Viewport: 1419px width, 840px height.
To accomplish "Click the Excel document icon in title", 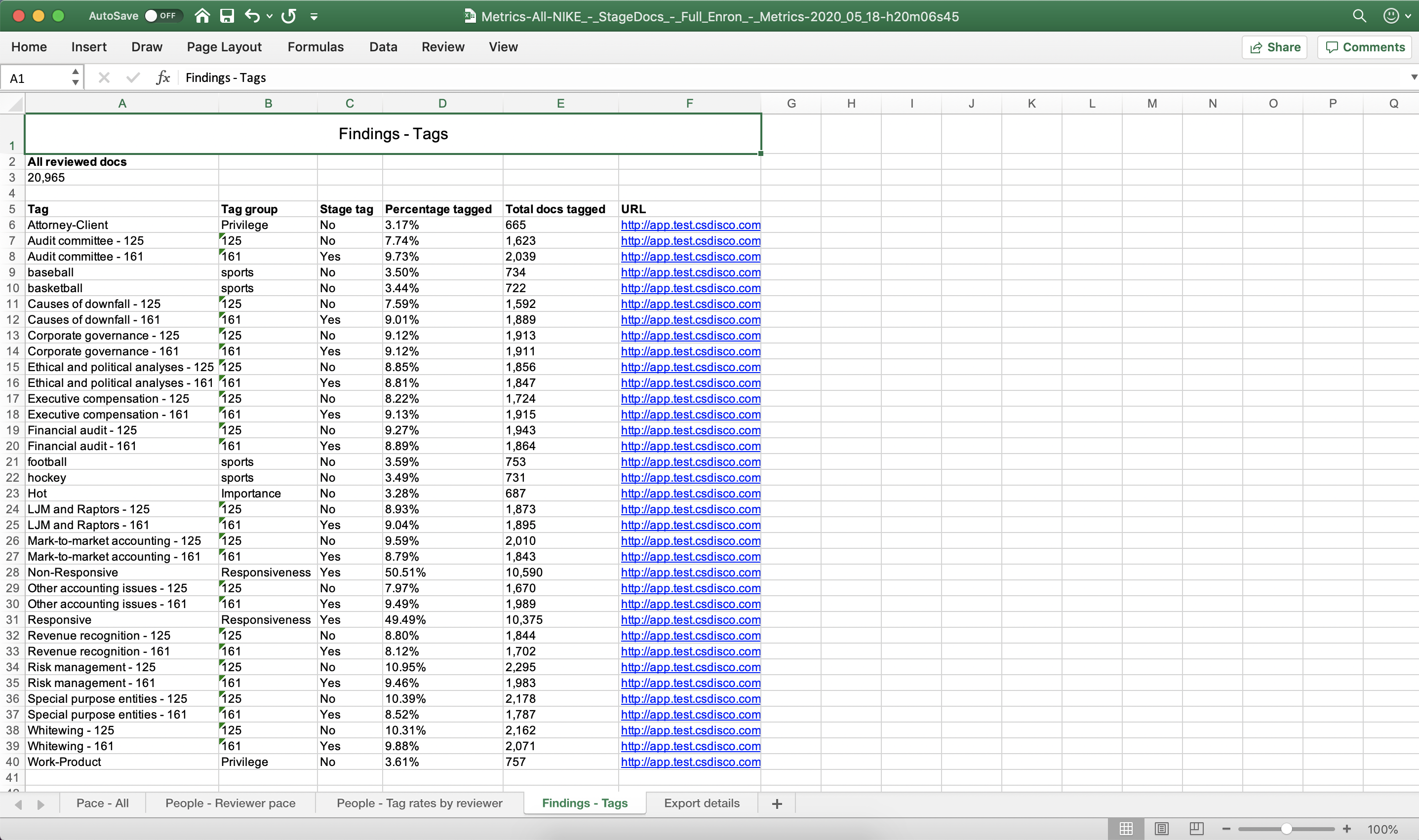I will click(470, 15).
